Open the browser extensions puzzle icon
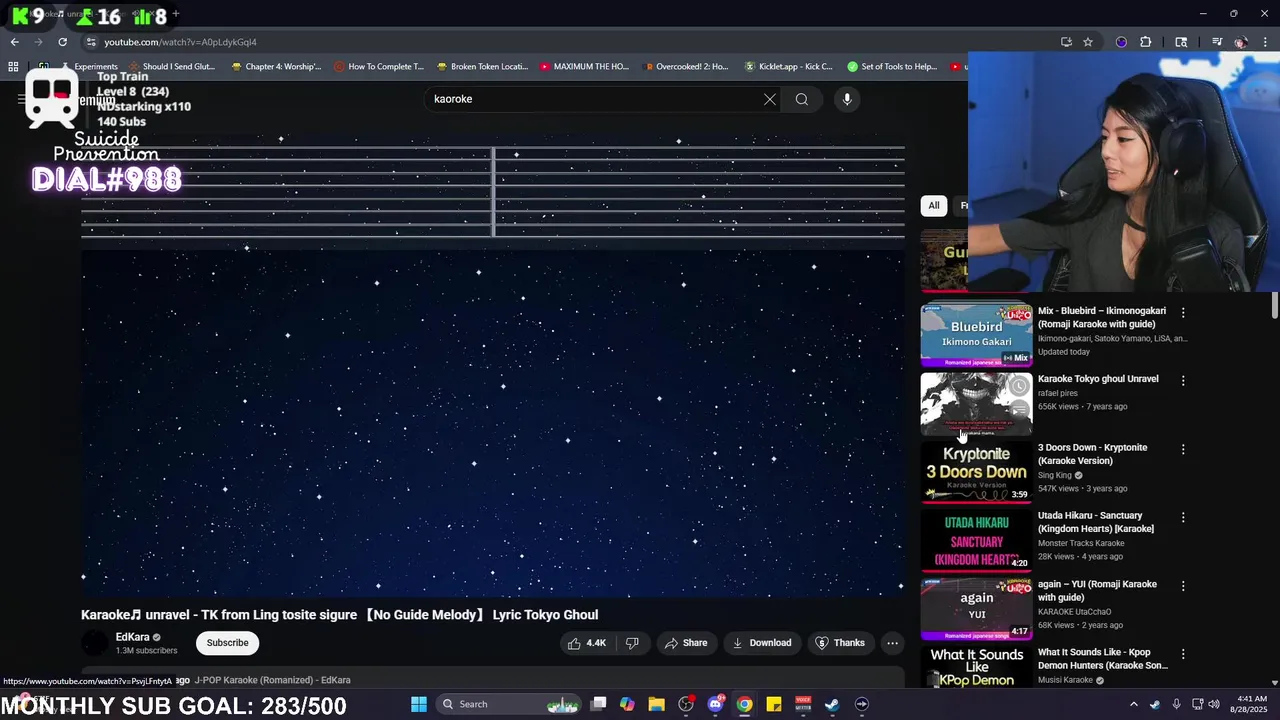The width and height of the screenshot is (1280, 720). coord(1146,42)
